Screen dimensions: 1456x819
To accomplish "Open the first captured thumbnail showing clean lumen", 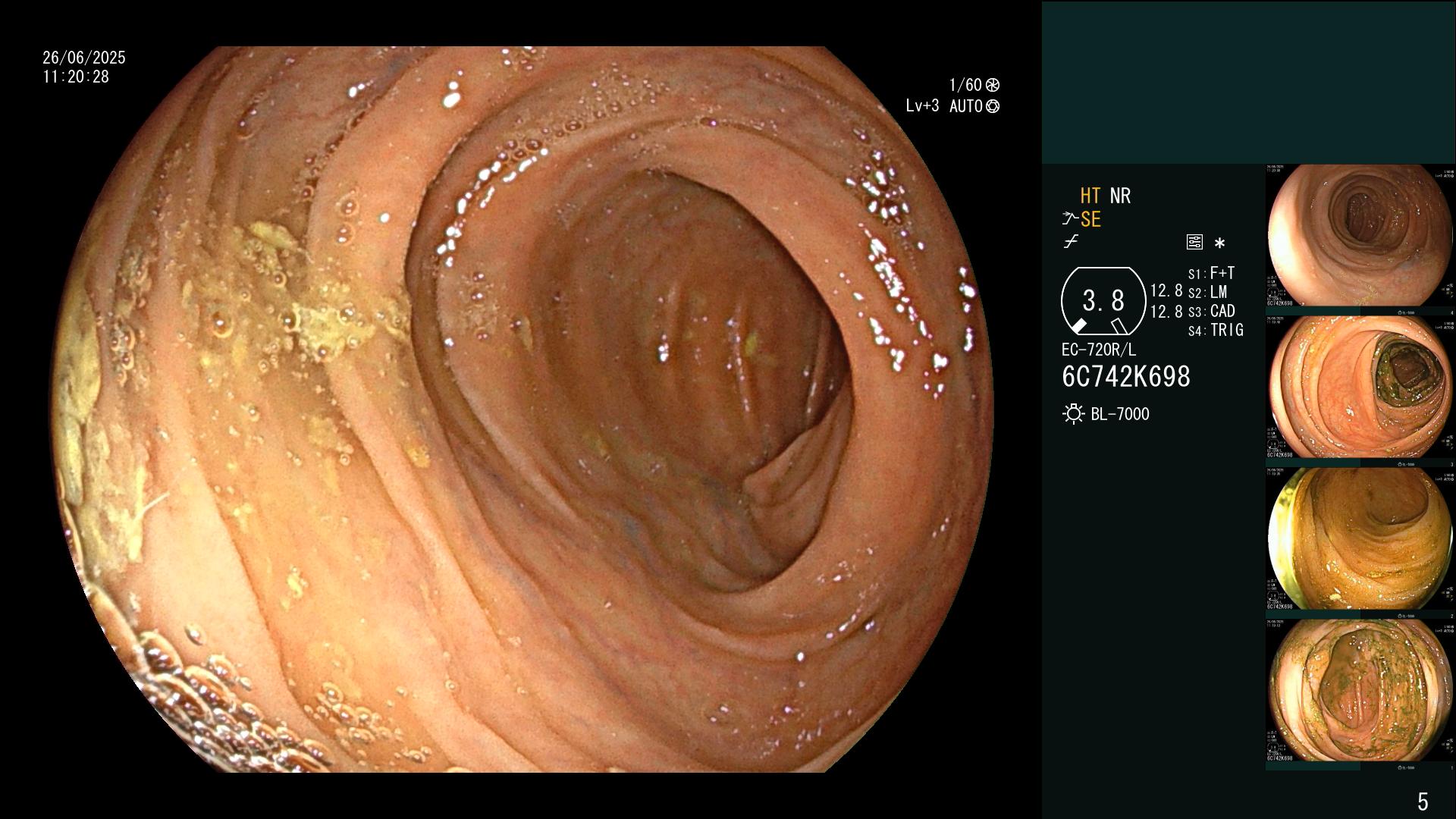I will pos(1360,236).
